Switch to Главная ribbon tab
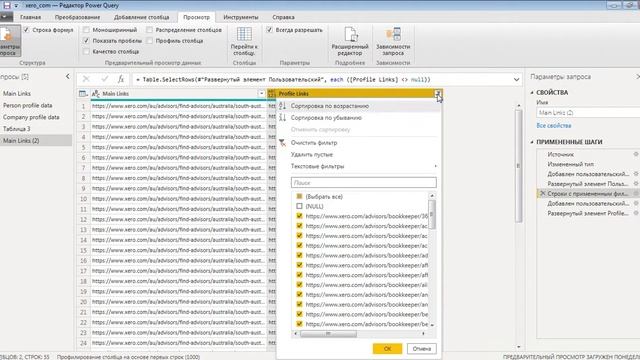640x360 pixels. pyautogui.click(x=31, y=17)
